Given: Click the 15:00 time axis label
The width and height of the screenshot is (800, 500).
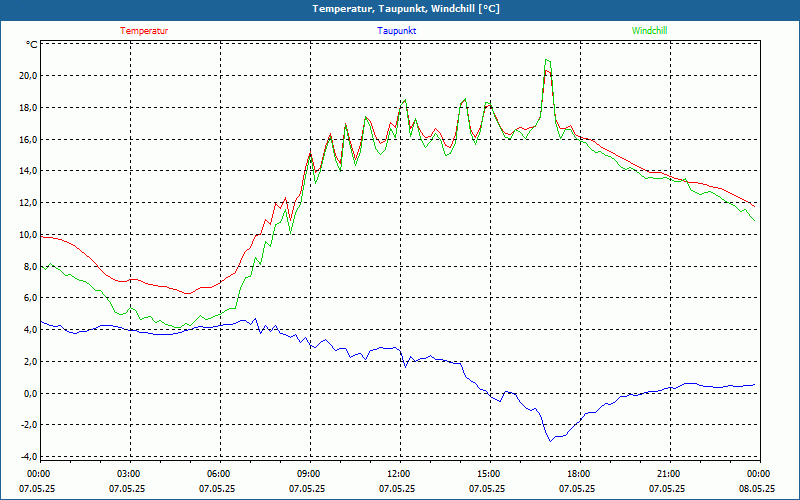Looking at the screenshot, I should (487, 473).
